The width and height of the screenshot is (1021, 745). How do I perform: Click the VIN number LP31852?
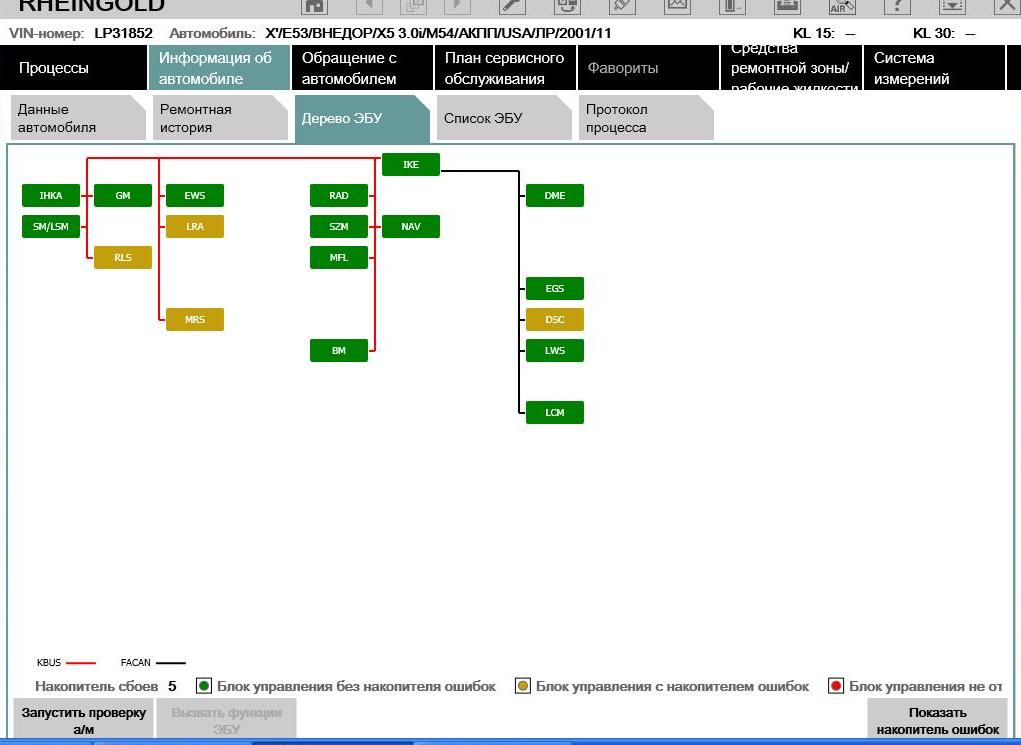click(123, 33)
